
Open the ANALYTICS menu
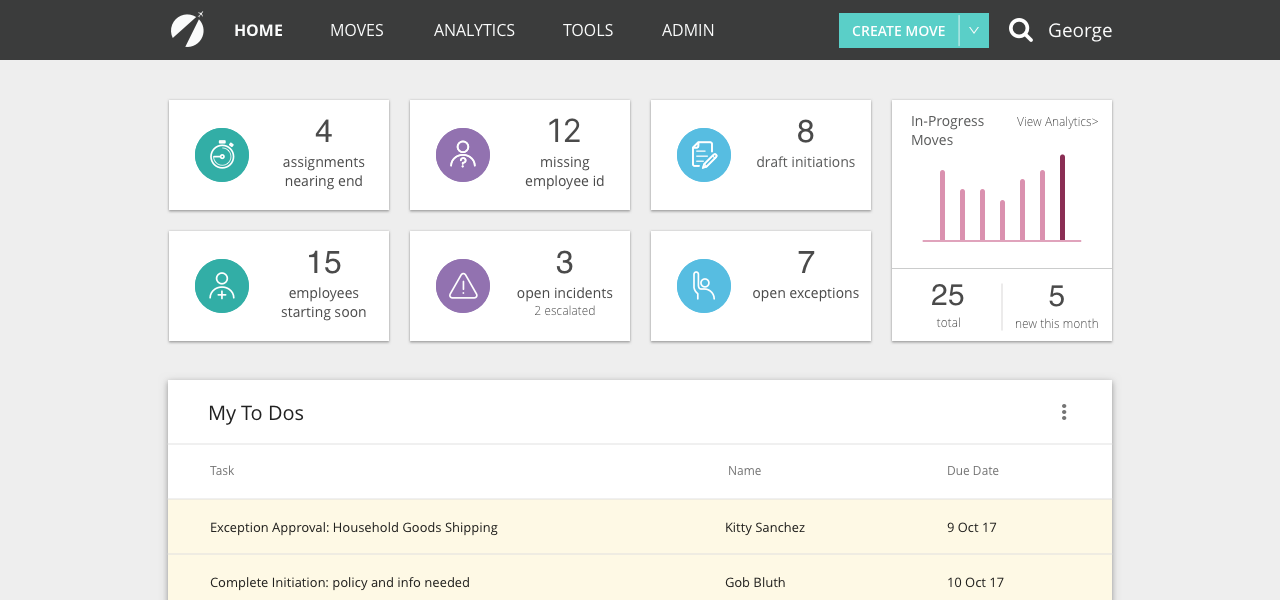[474, 30]
